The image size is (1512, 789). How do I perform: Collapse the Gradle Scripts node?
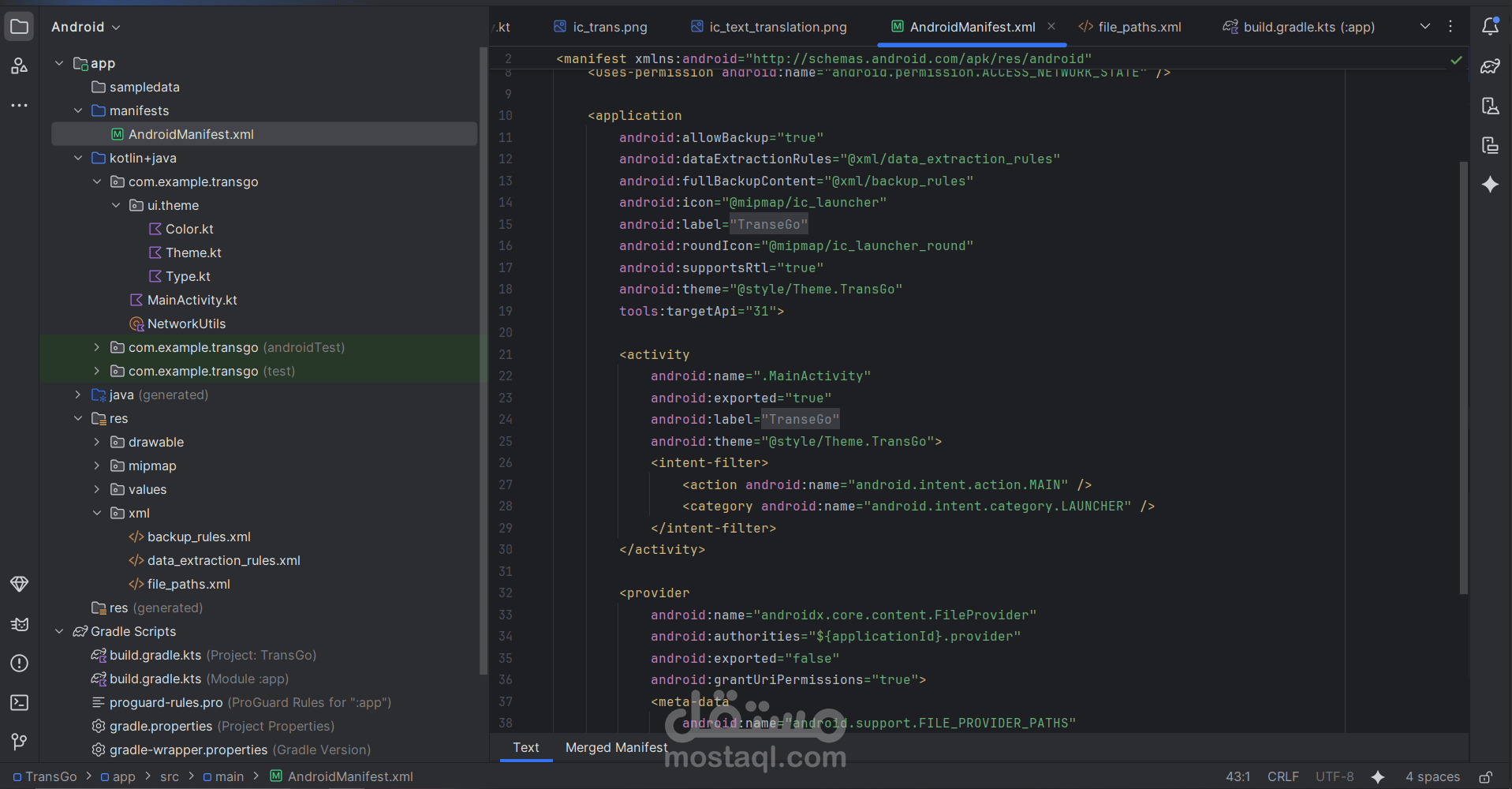point(59,631)
